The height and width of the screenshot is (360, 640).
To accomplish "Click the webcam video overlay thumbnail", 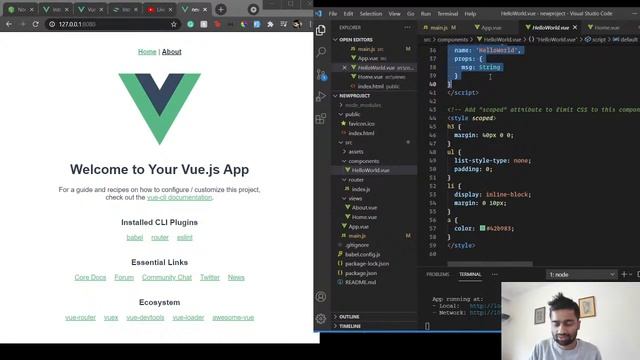I will 571,321.
